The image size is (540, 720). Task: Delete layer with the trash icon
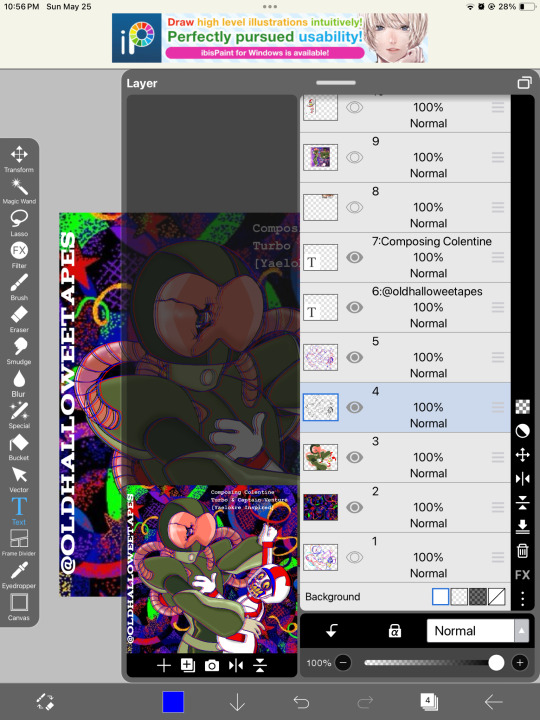tap(523, 551)
